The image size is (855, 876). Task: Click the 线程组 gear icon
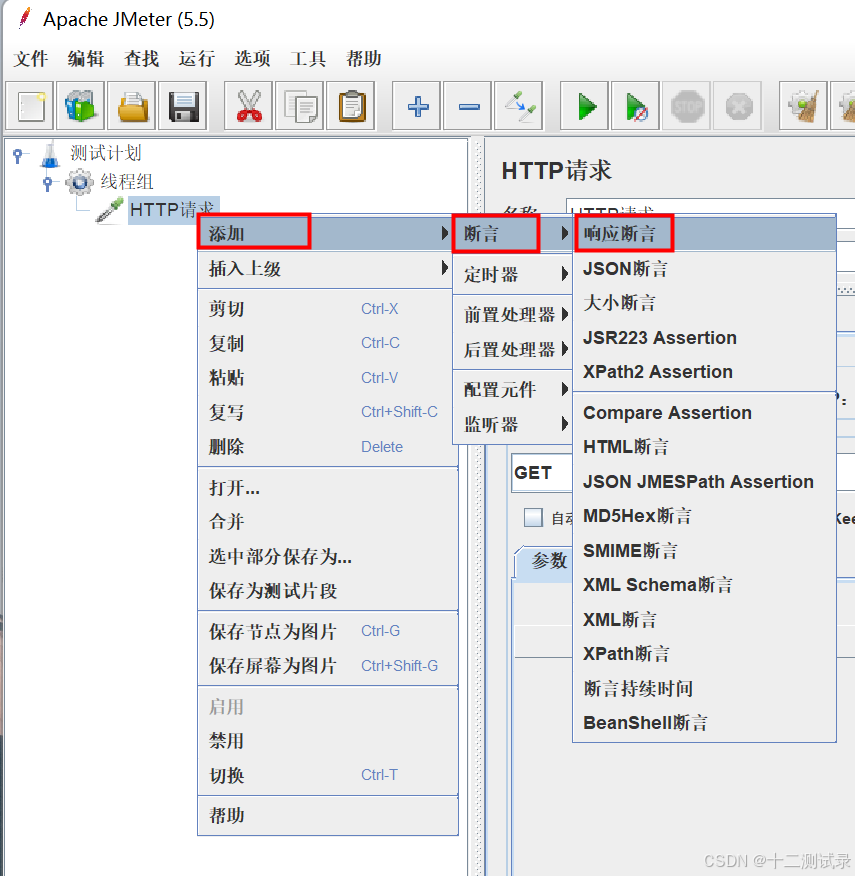tap(79, 182)
